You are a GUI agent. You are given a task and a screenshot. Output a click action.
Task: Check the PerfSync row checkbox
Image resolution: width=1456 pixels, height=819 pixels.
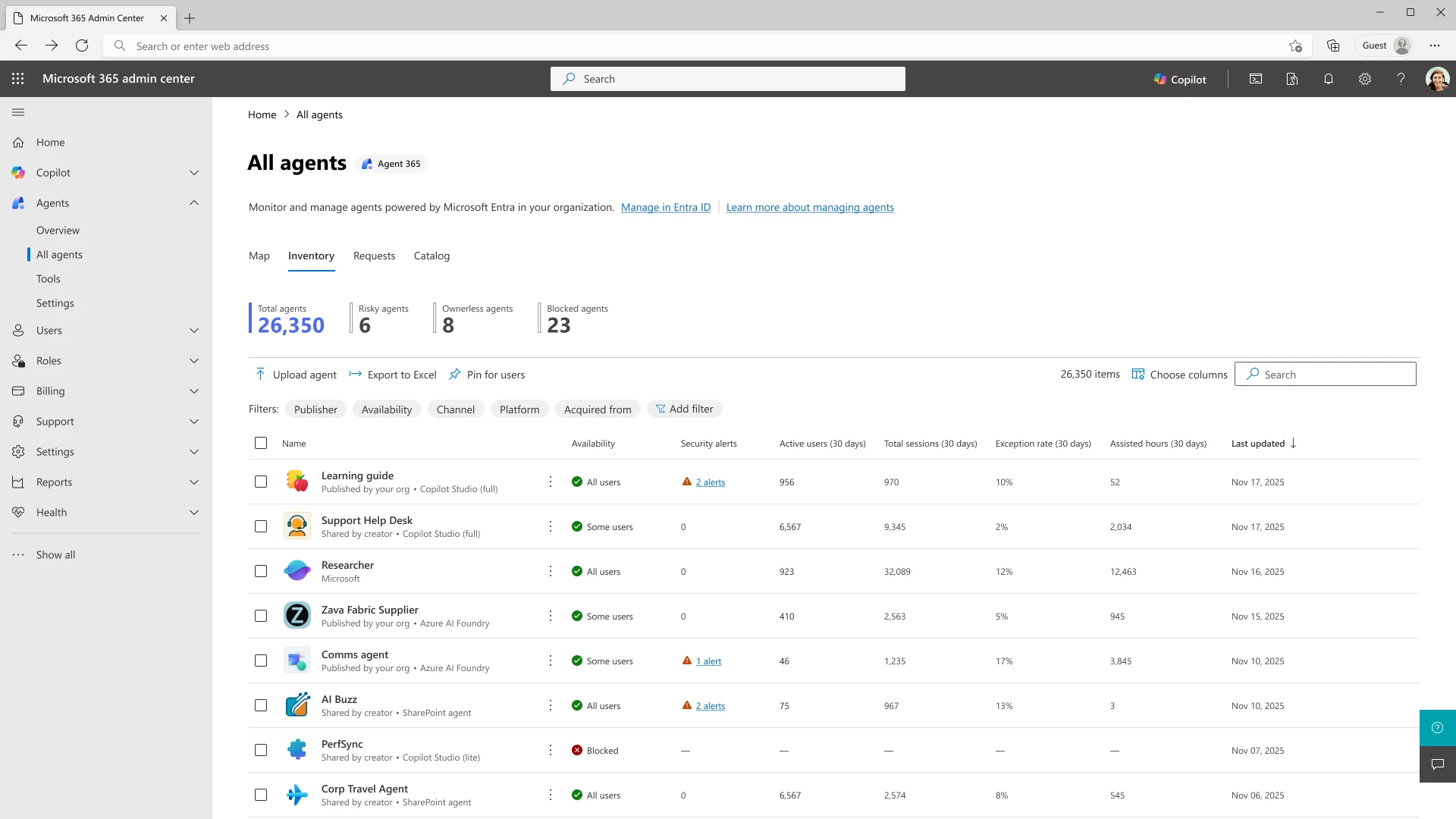pyautogui.click(x=261, y=749)
